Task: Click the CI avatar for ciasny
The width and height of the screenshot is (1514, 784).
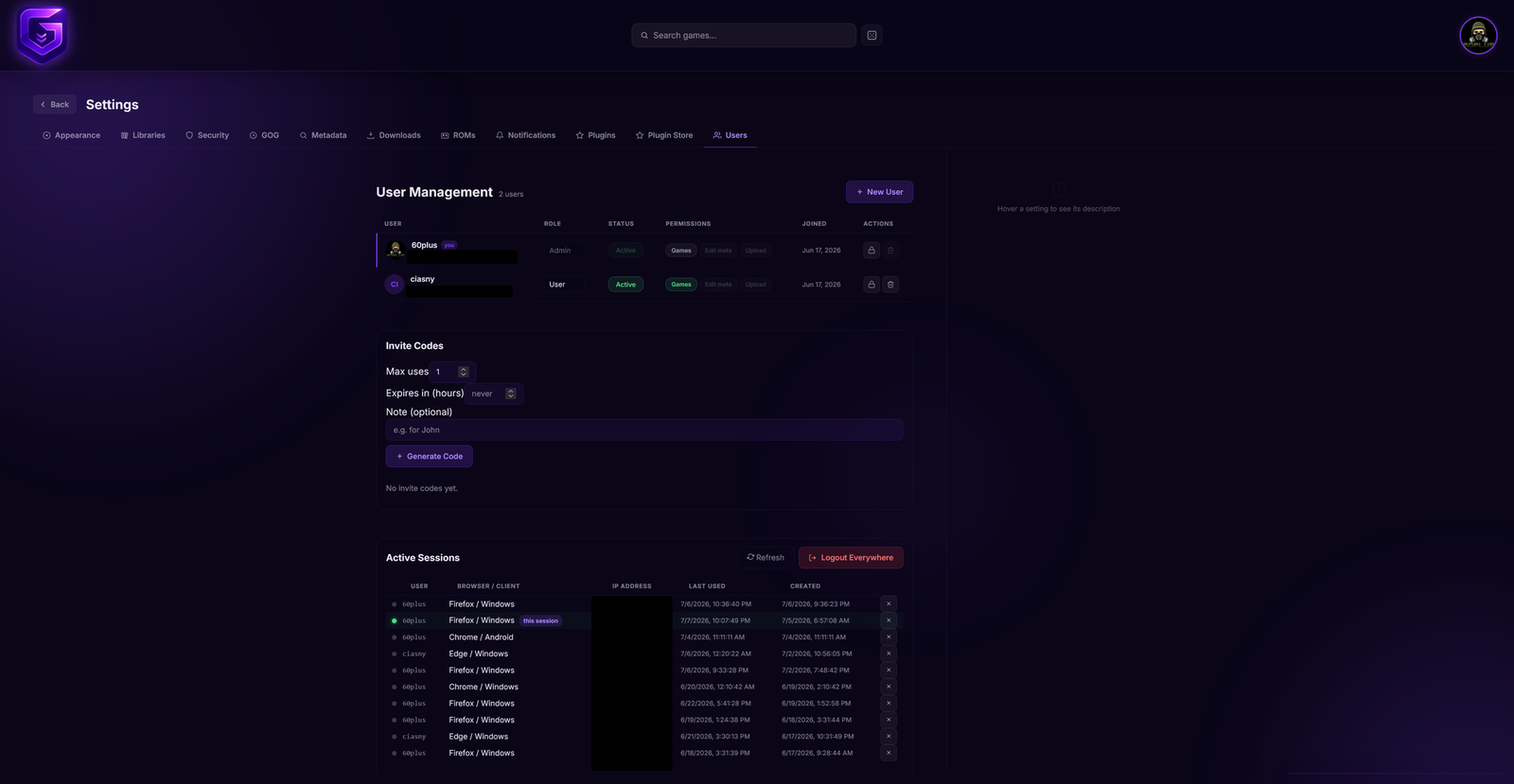Action: pos(395,284)
